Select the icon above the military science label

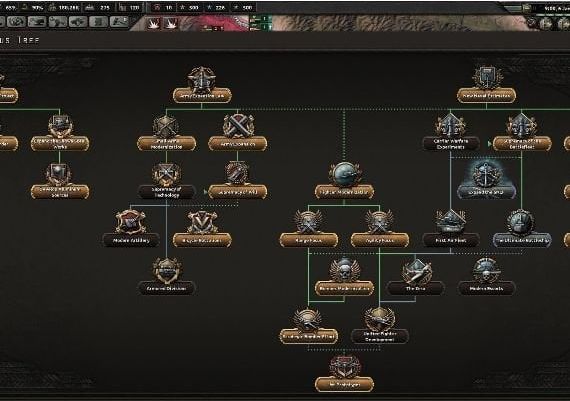pos(59,175)
